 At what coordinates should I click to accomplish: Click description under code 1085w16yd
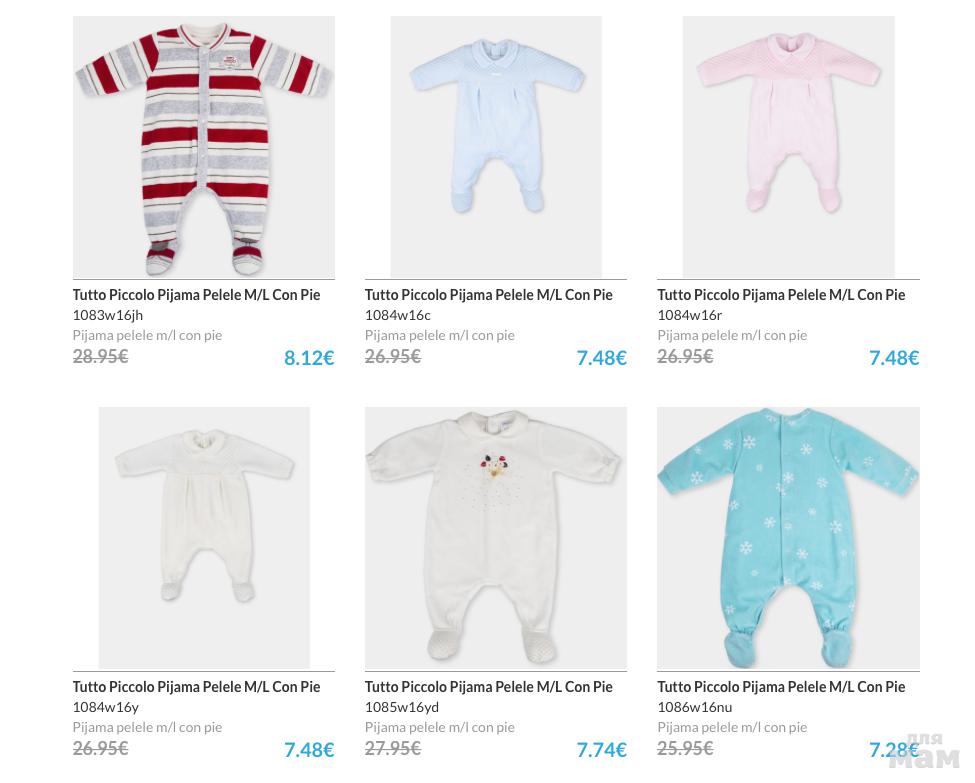439,727
